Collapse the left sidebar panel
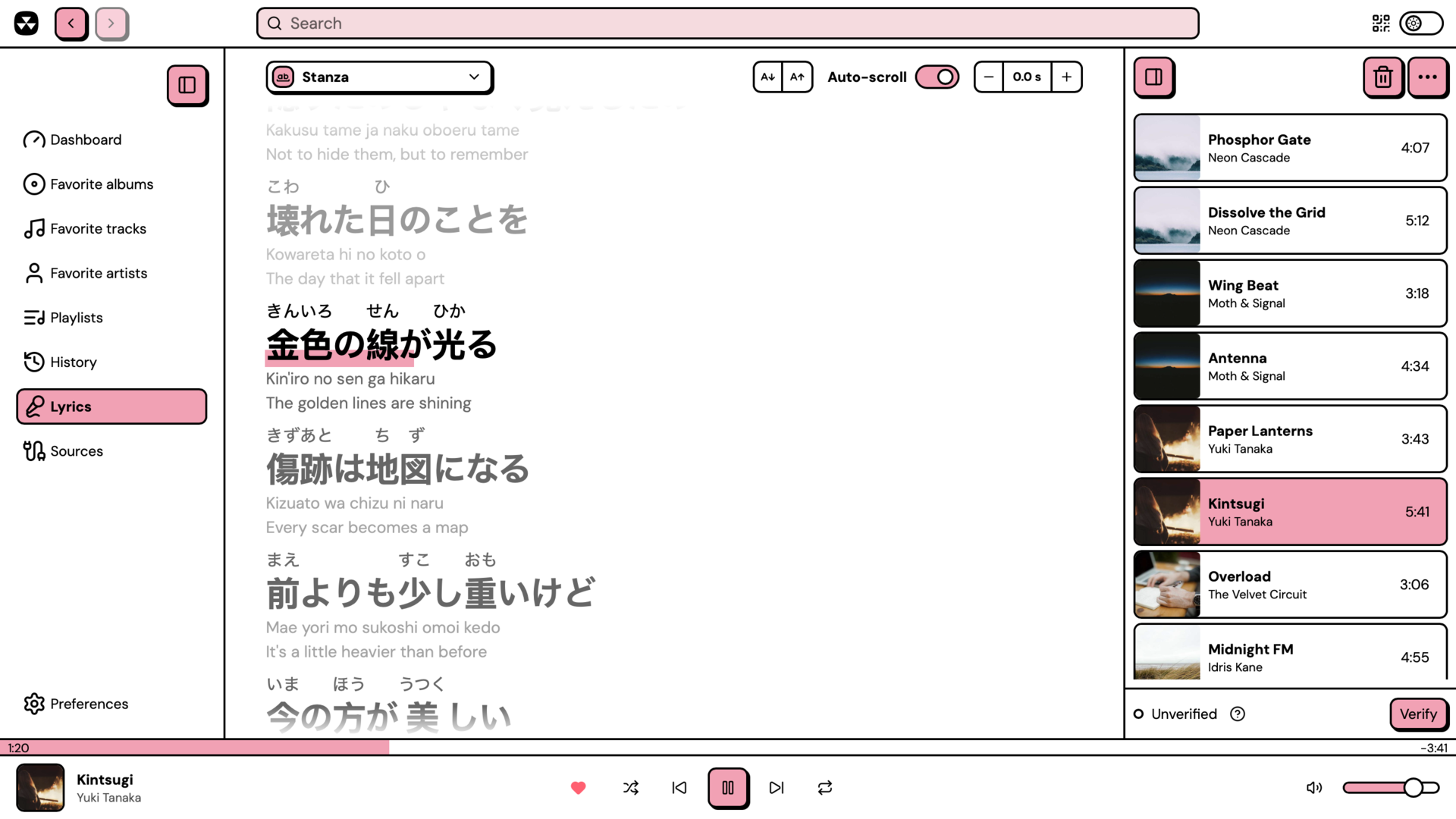Image resolution: width=1456 pixels, height=819 pixels. [x=187, y=85]
